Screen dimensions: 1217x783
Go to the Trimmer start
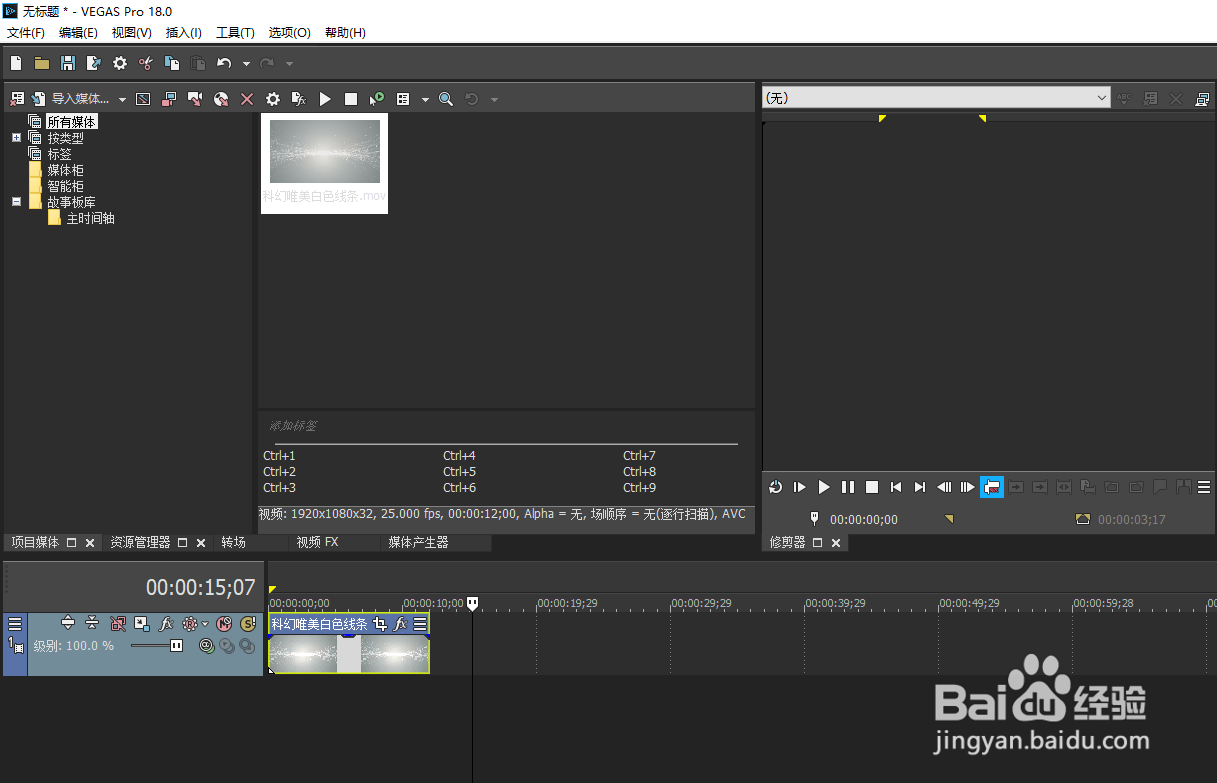click(x=896, y=487)
